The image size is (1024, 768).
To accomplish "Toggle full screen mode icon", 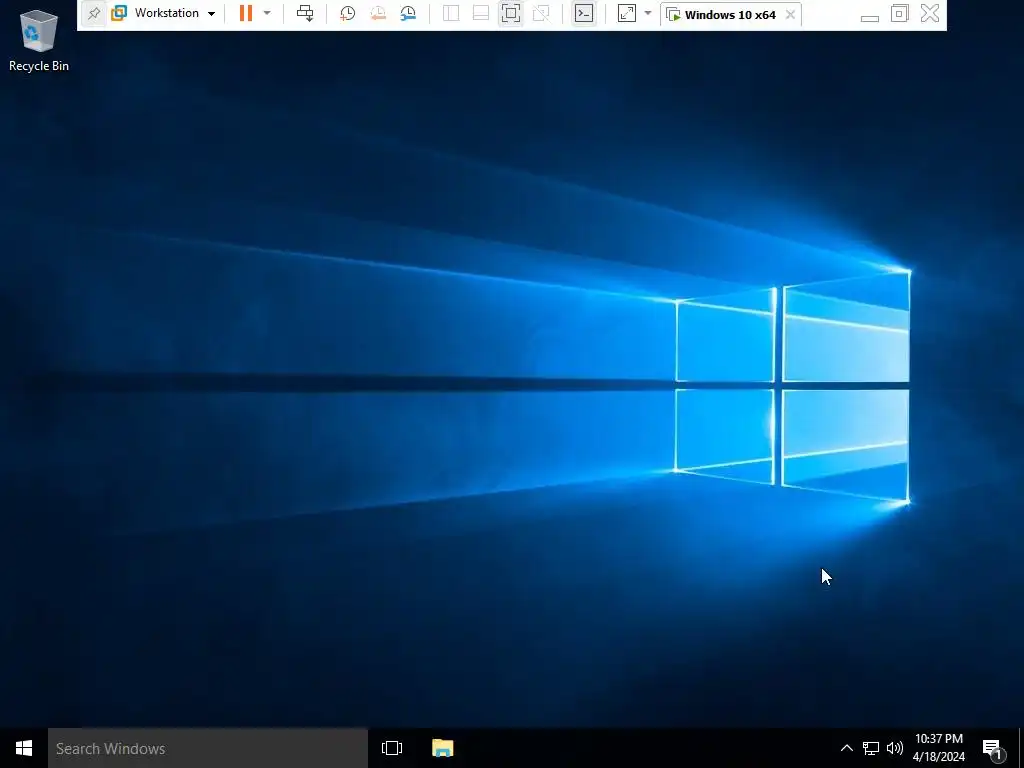I will pos(511,13).
